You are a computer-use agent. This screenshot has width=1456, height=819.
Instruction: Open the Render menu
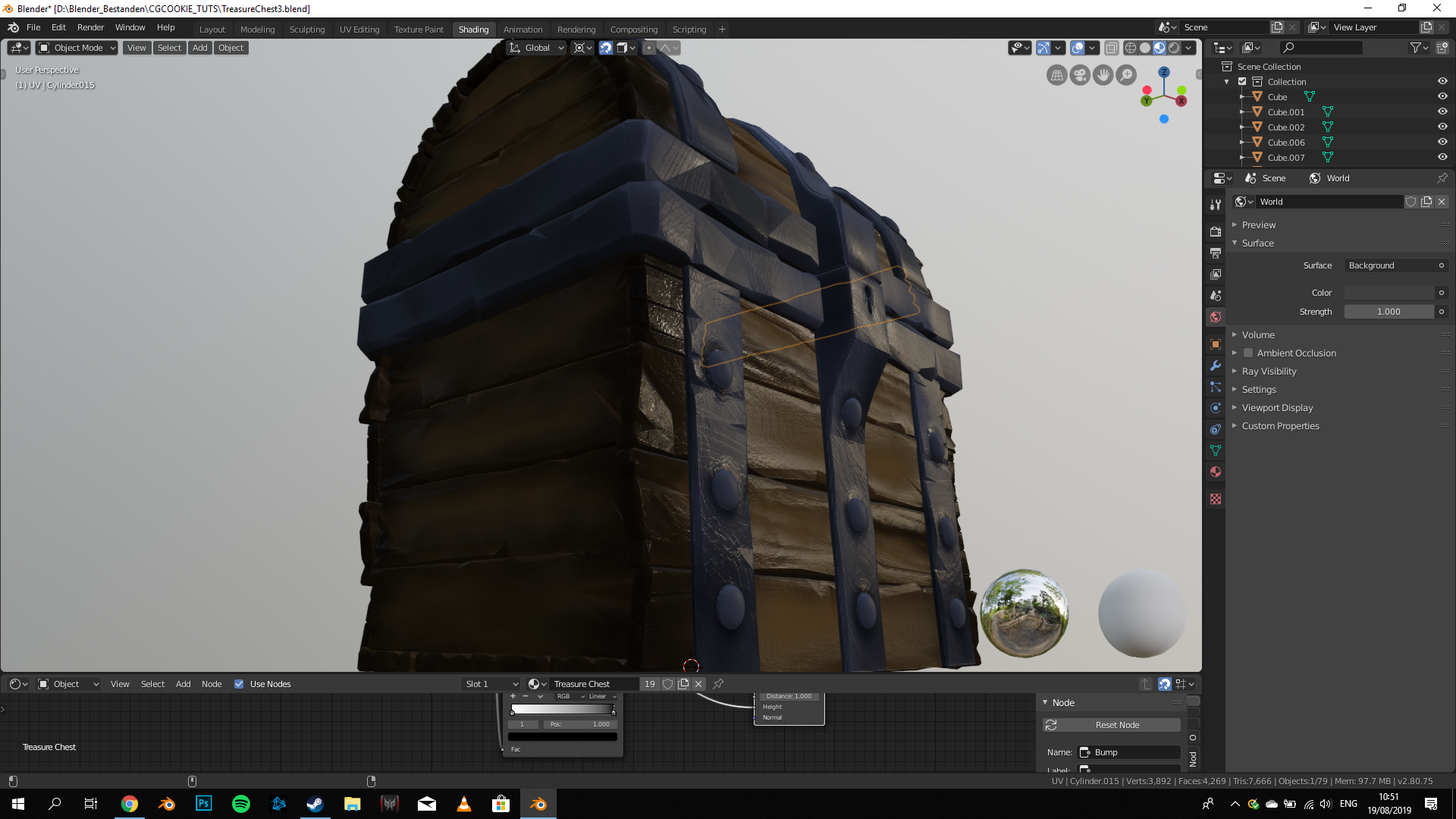tap(90, 27)
